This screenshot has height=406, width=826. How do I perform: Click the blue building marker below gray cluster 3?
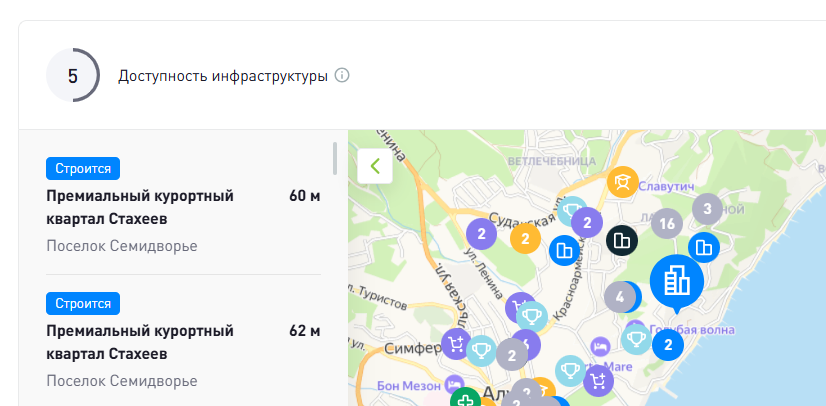click(x=704, y=247)
